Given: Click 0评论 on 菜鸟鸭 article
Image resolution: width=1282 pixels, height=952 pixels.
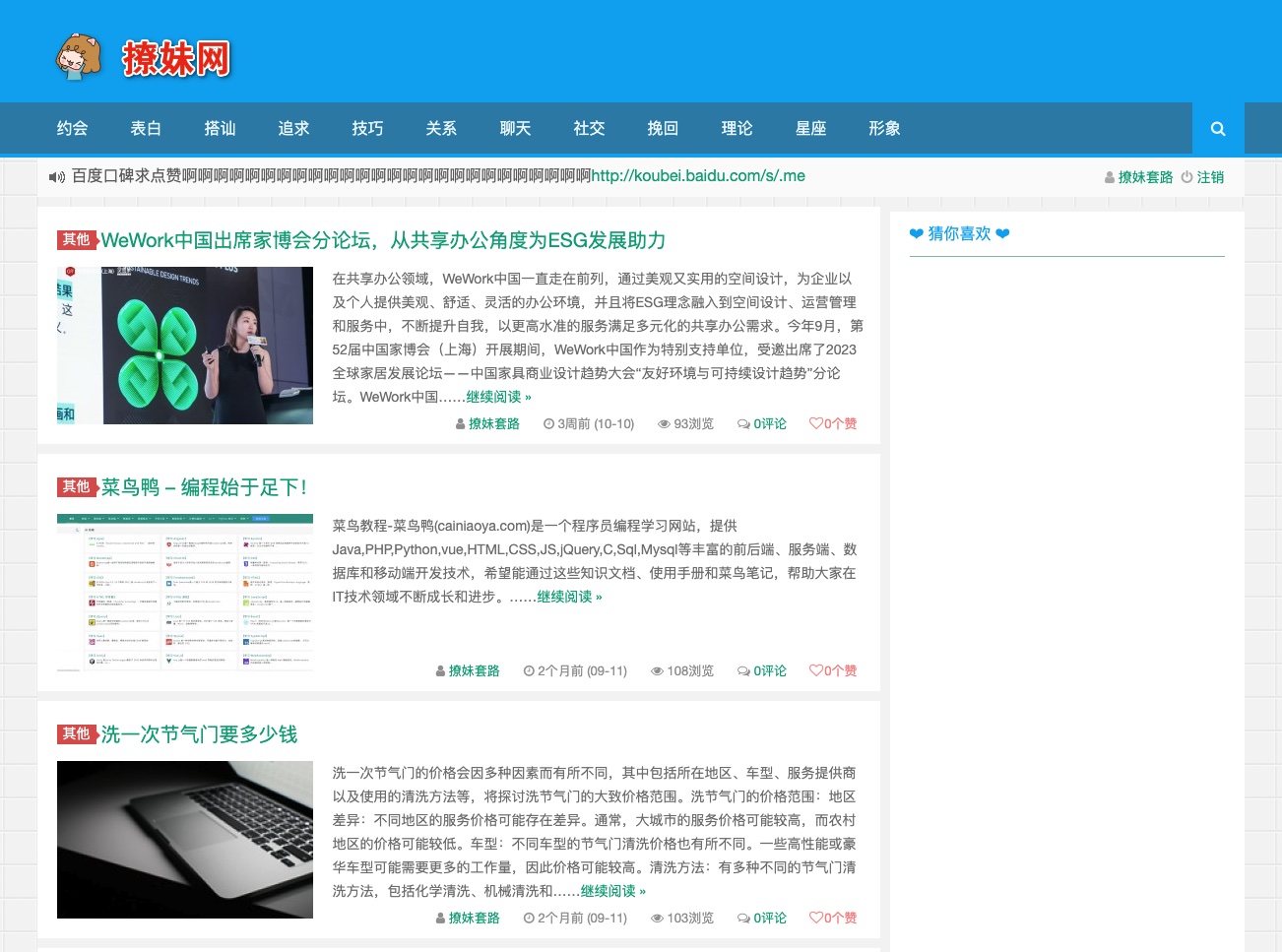Looking at the screenshot, I should (770, 671).
